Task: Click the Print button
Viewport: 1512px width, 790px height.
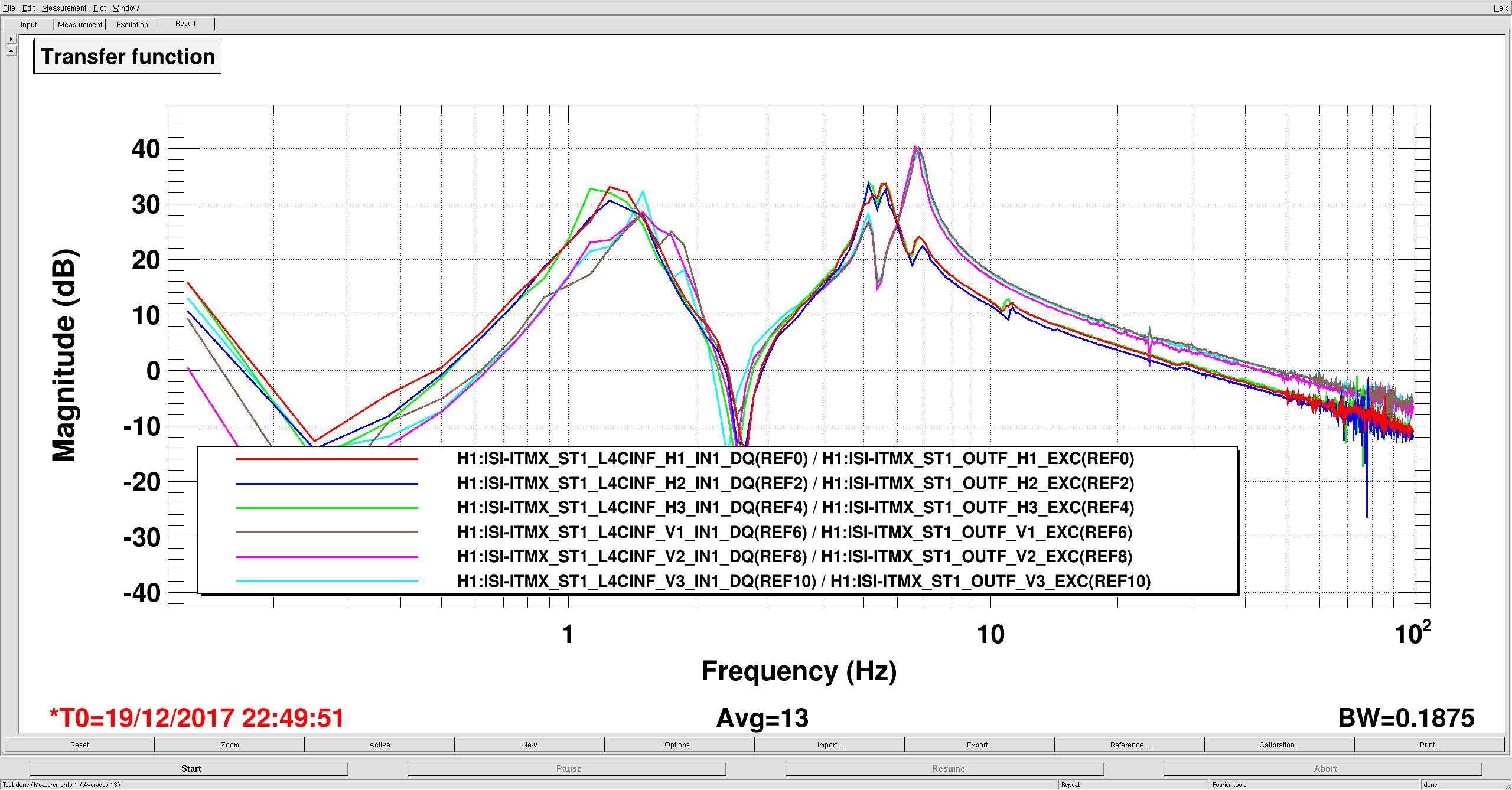Action: (1429, 745)
